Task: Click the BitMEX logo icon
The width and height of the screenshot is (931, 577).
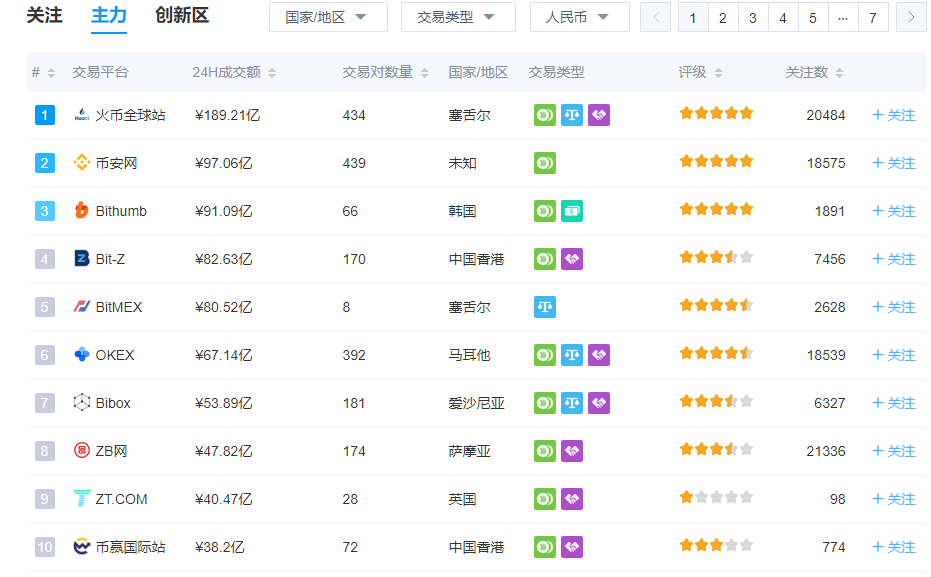Action: pyautogui.click(x=81, y=306)
